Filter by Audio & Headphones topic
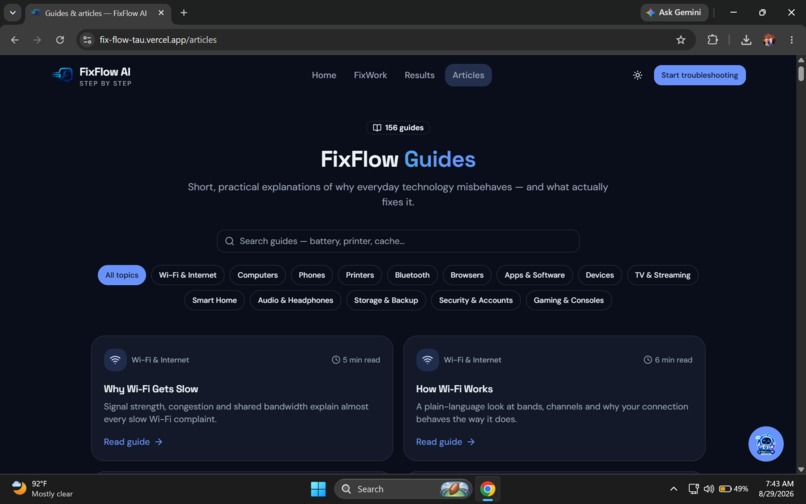The width and height of the screenshot is (806, 504). (296, 300)
